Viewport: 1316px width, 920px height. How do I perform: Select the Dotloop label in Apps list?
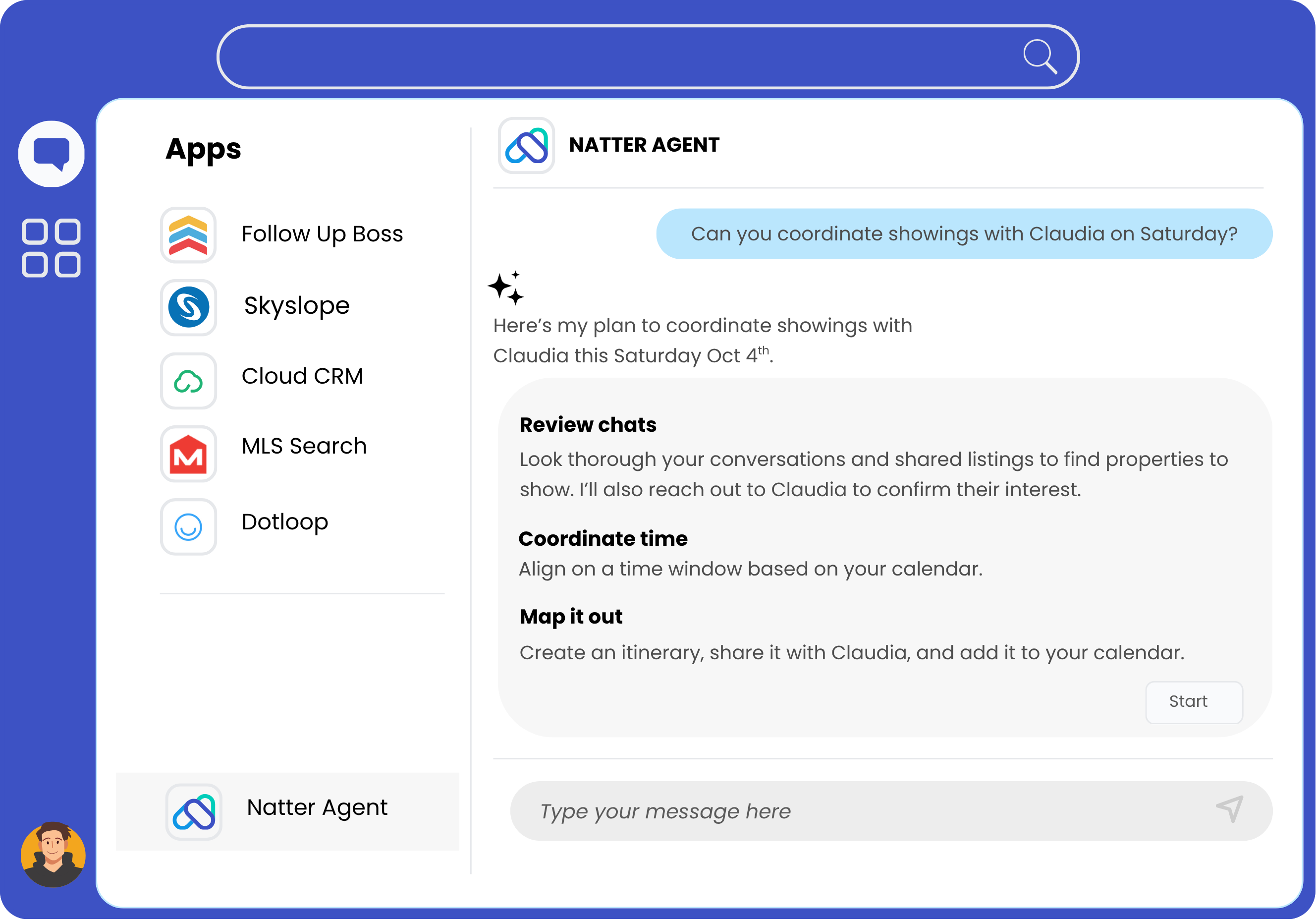point(285,522)
